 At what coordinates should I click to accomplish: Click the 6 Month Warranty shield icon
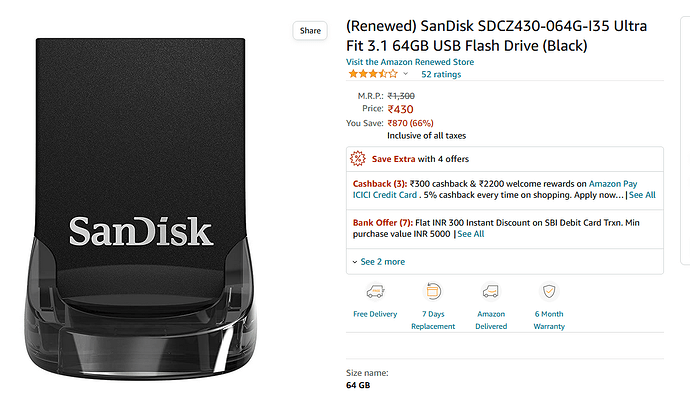(549, 291)
